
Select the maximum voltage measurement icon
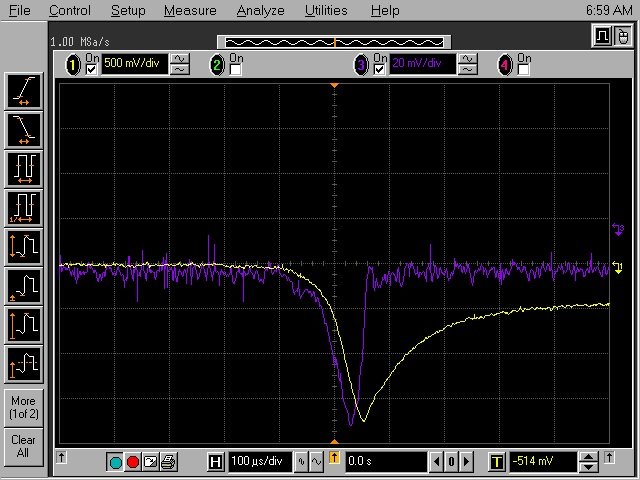[24, 326]
